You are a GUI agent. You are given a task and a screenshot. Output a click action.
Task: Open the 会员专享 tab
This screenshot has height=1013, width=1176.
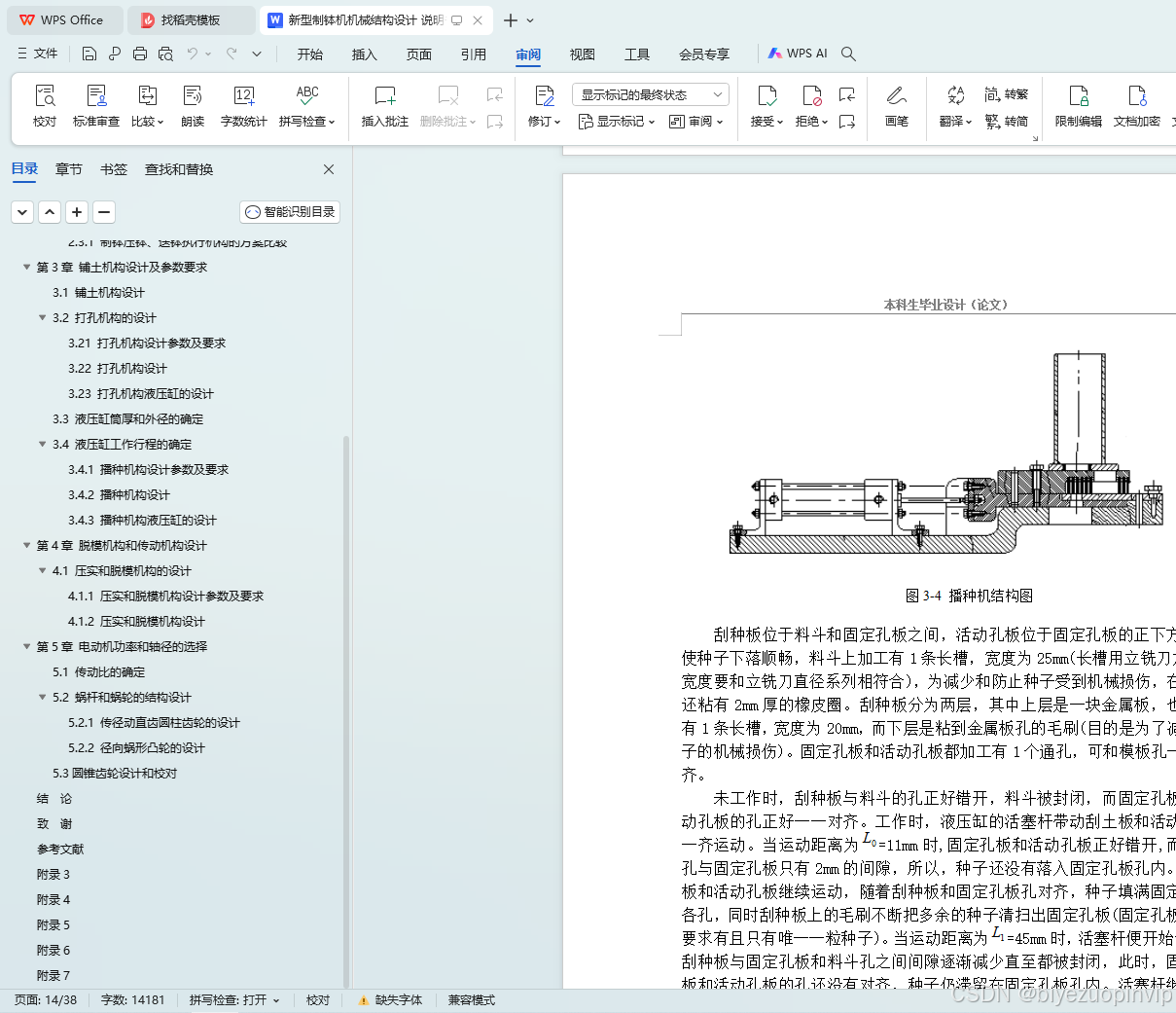pos(704,54)
